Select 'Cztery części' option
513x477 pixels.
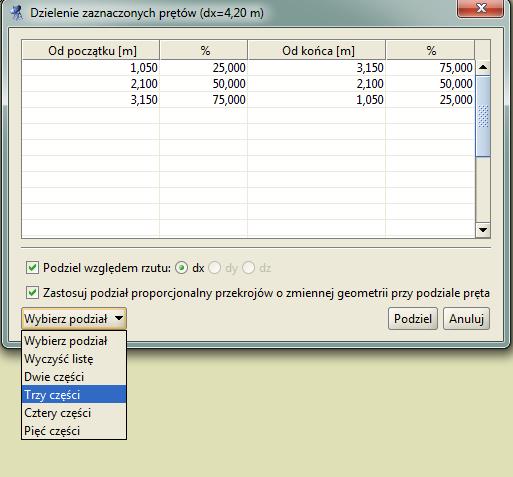(74, 413)
